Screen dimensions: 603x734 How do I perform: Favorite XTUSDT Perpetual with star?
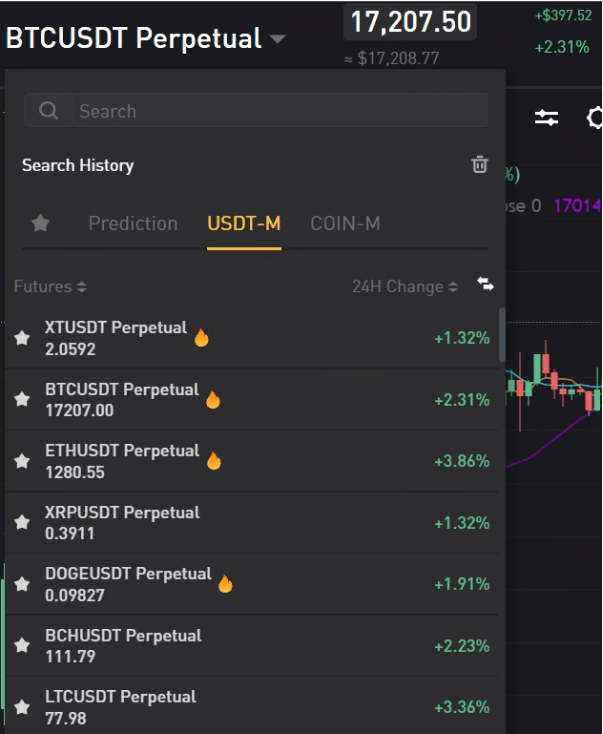pos(22,338)
